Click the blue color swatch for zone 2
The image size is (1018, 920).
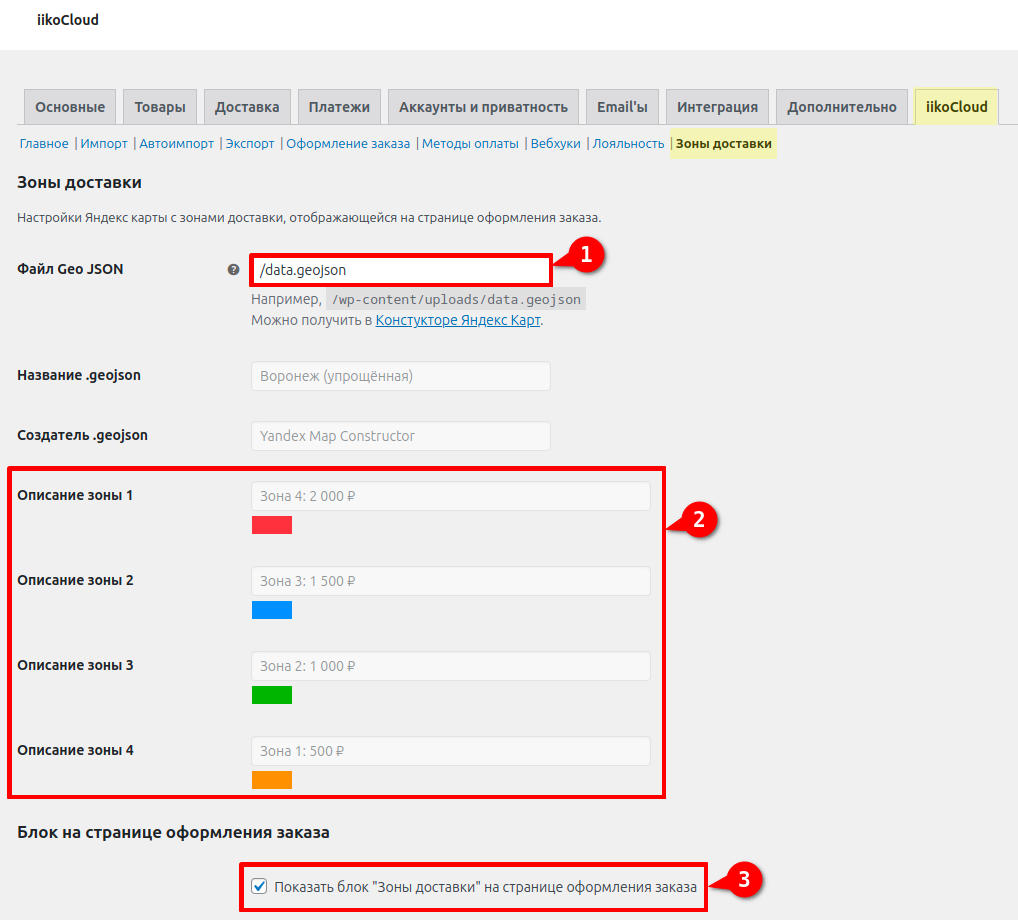pyautogui.click(x=272, y=610)
